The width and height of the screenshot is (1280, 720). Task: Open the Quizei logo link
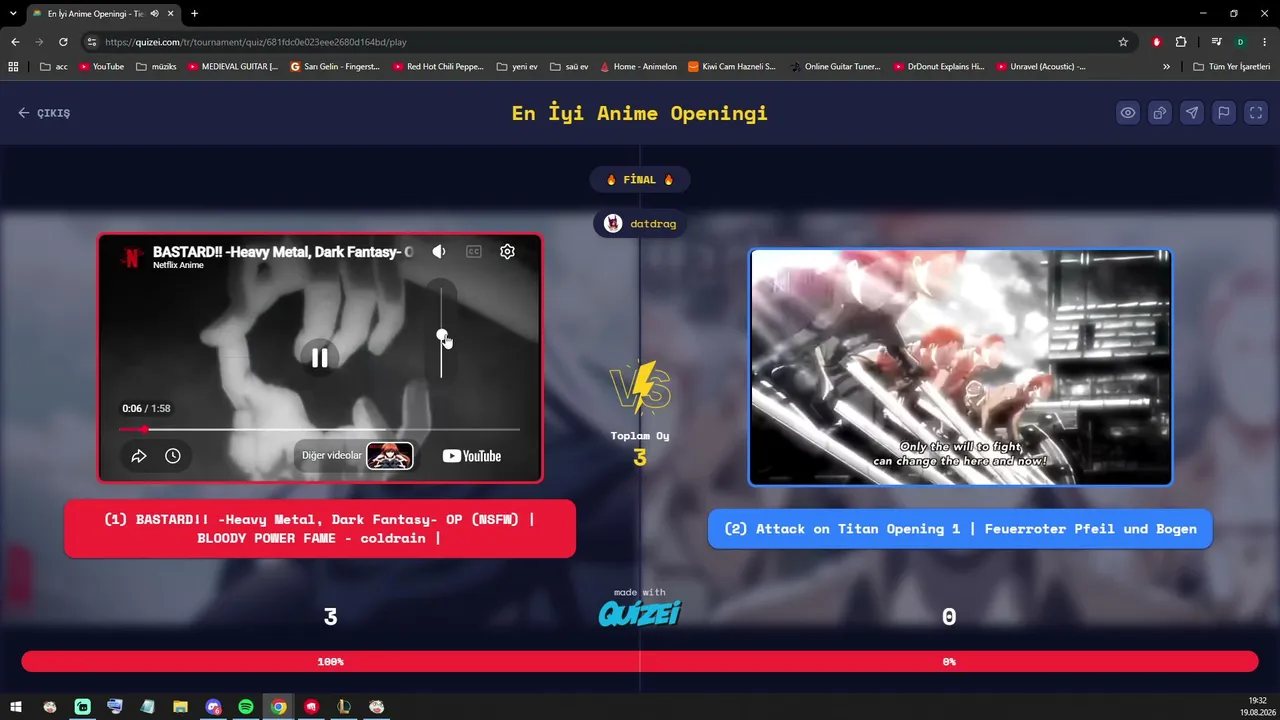tap(640, 612)
